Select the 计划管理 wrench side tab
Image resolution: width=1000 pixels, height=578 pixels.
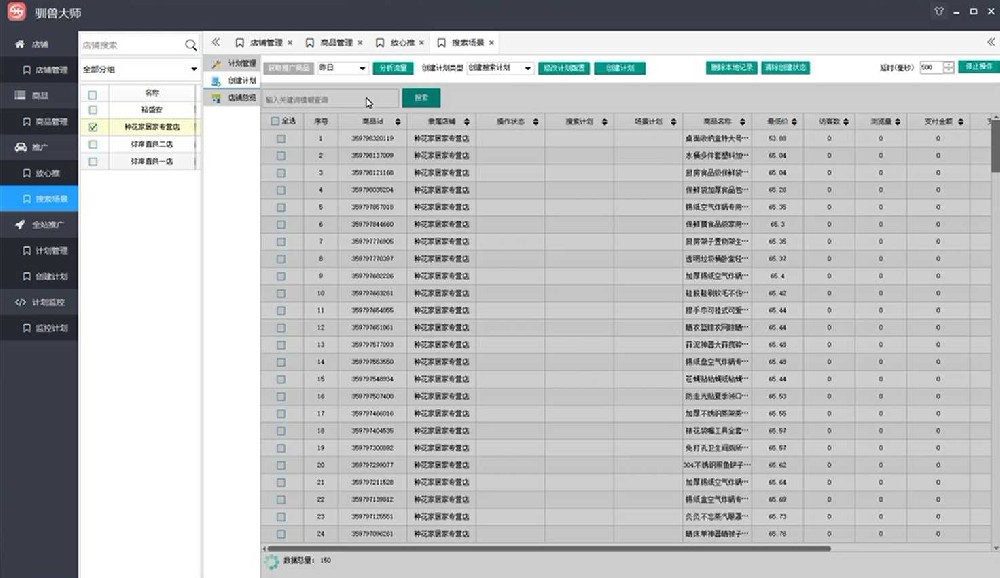pos(216,64)
